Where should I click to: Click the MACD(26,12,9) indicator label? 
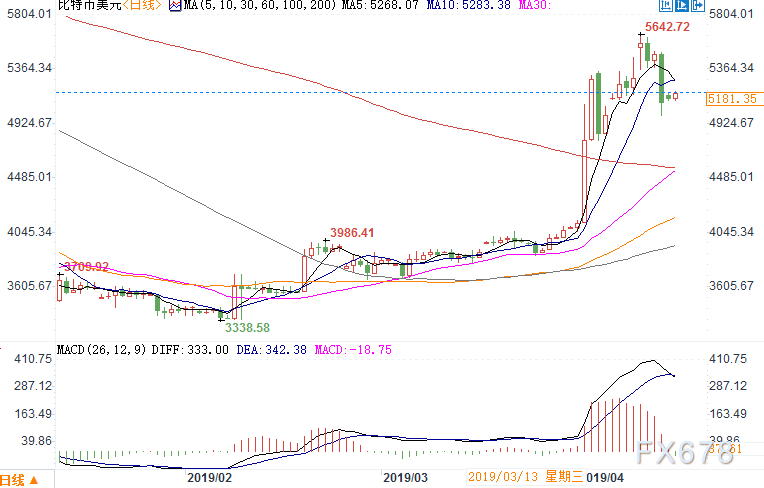click(102, 350)
